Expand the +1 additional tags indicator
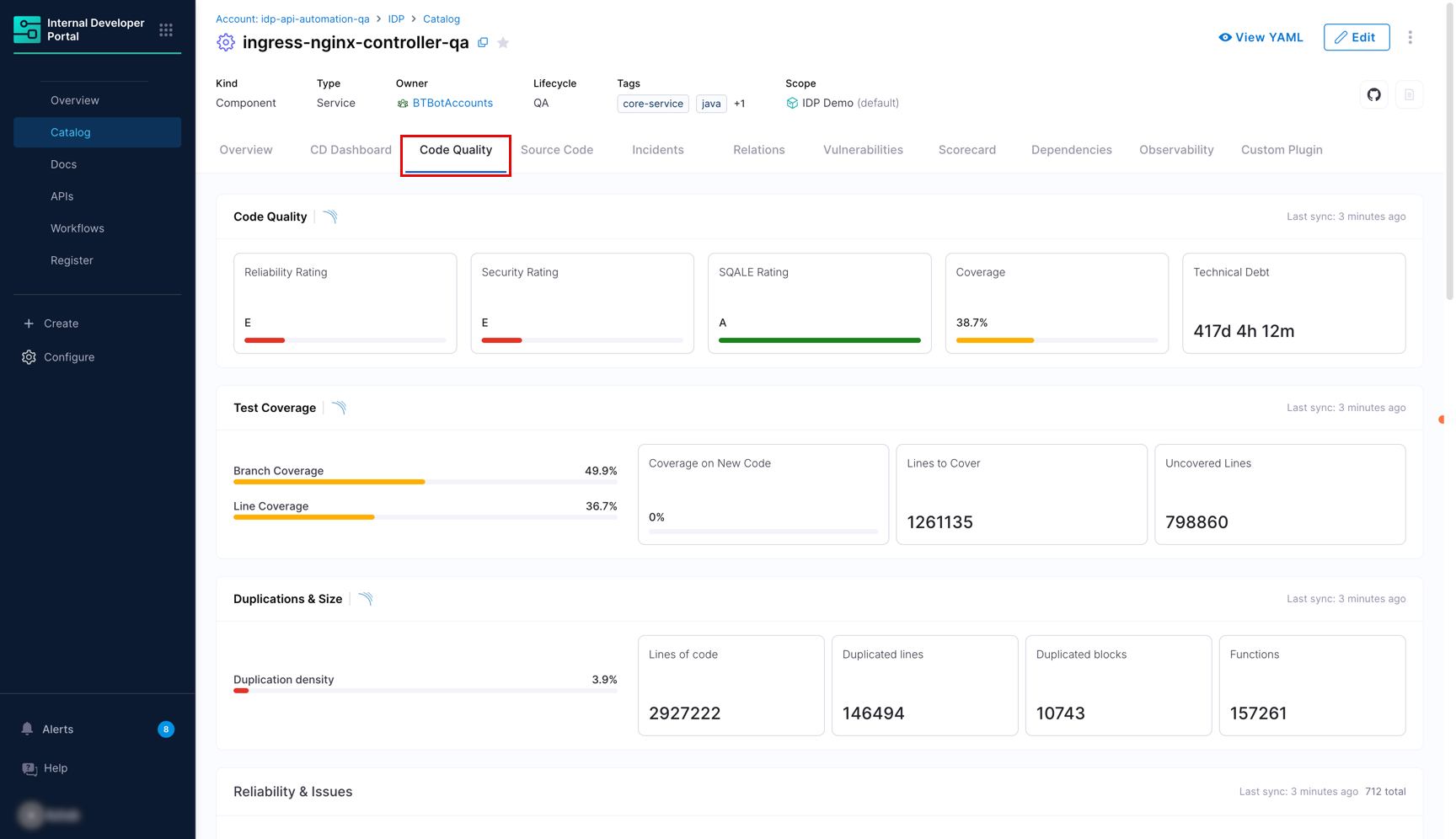The height and width of the screenshot is (839, 1456). (x=739, y=104)
